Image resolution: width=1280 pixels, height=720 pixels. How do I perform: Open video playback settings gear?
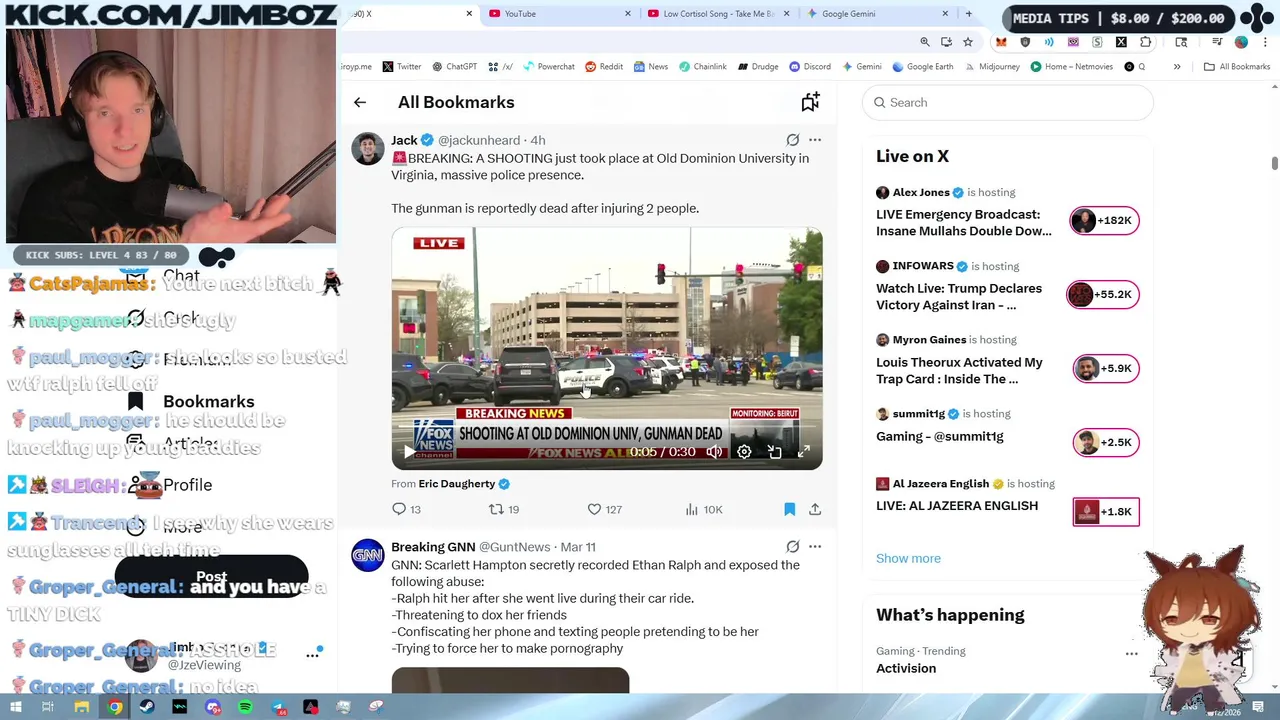[x=744, y=452]
